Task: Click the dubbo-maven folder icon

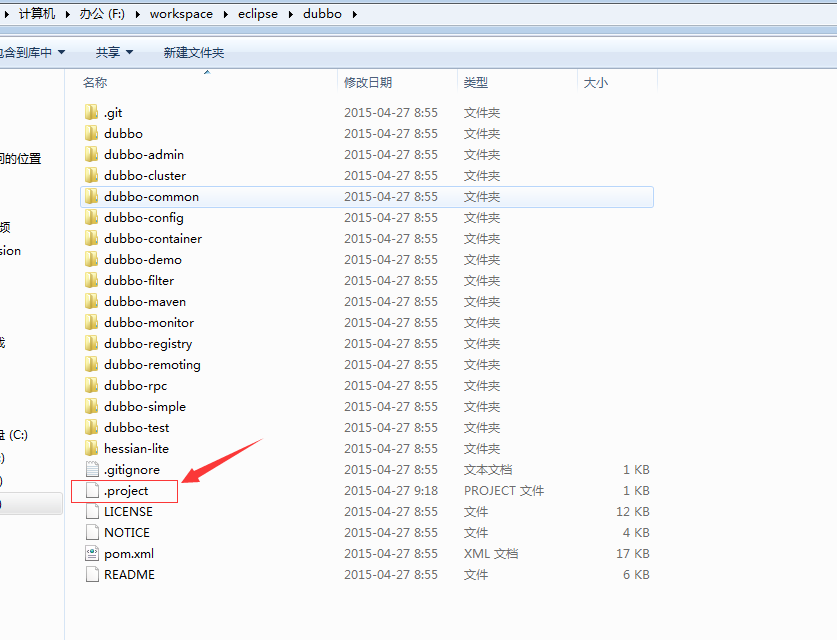Action: [91, 301]
